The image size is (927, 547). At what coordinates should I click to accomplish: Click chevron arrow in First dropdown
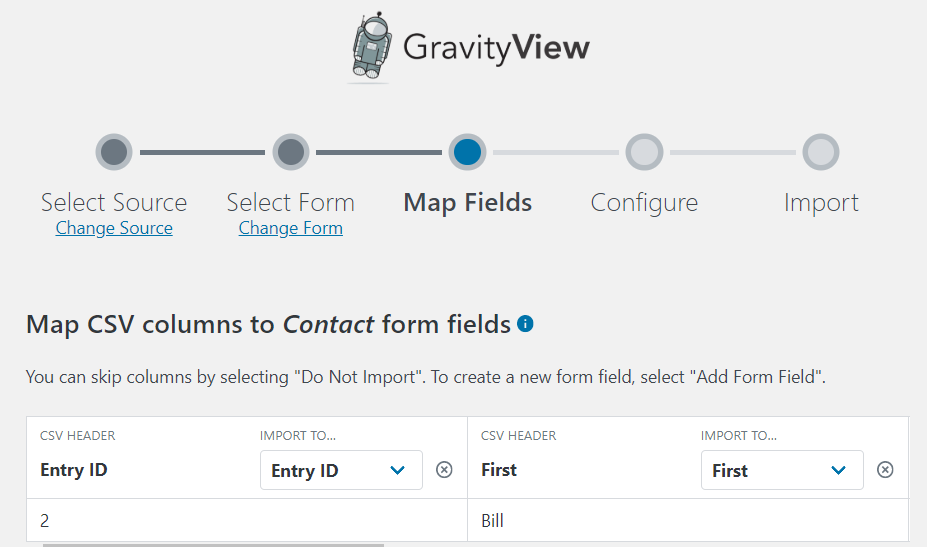coord(838,470)
